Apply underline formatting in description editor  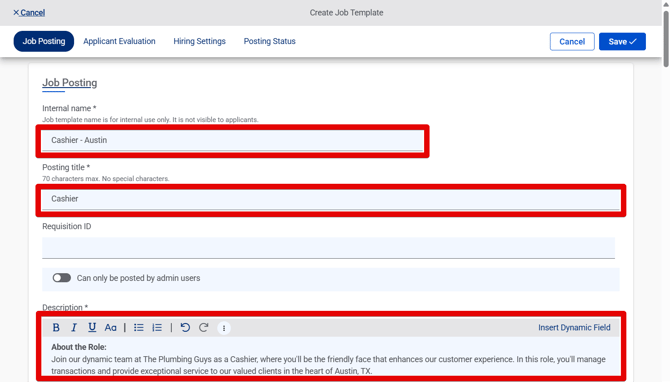pos(92,328)
